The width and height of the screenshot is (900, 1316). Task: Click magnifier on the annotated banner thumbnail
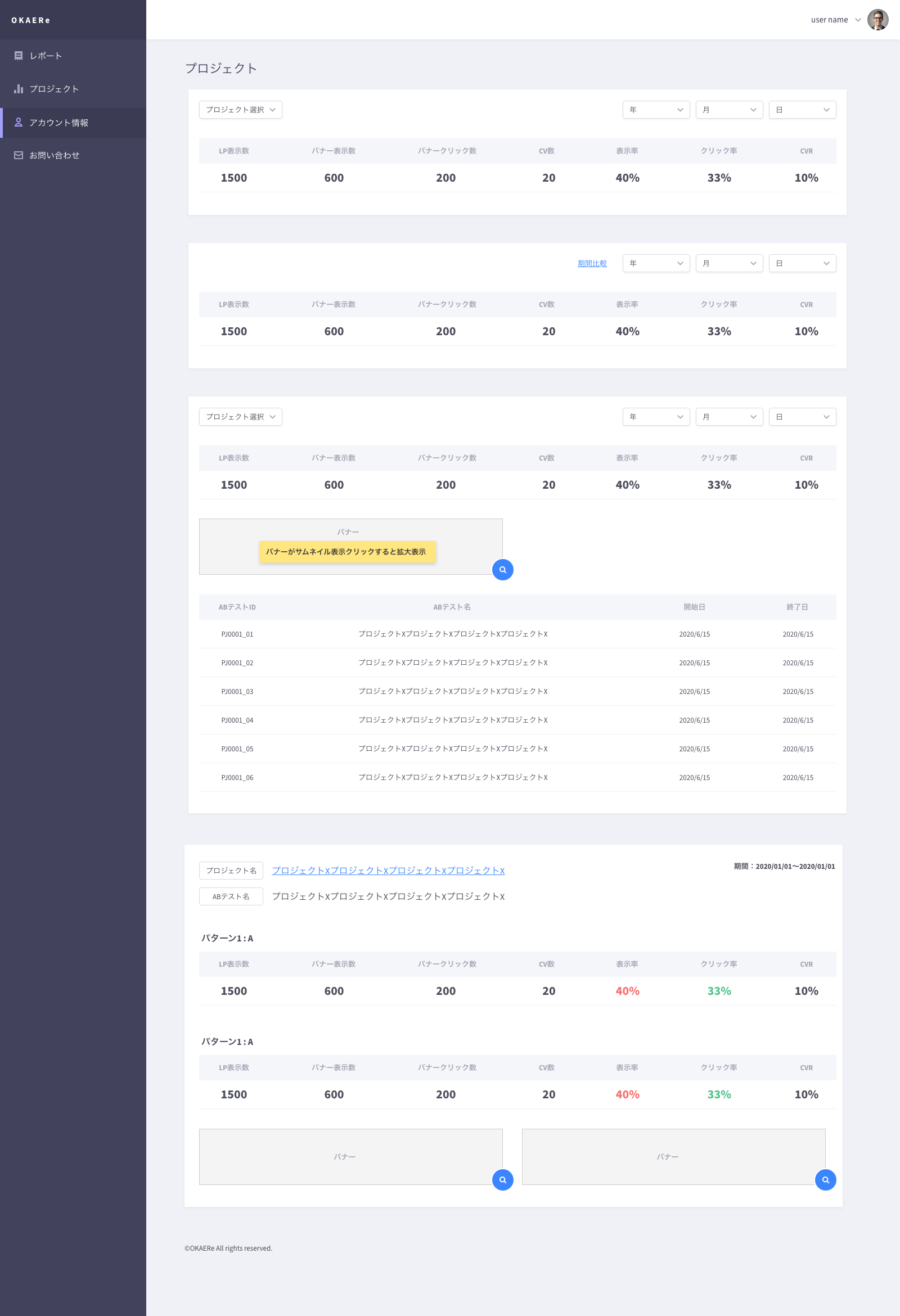(502, 570)
